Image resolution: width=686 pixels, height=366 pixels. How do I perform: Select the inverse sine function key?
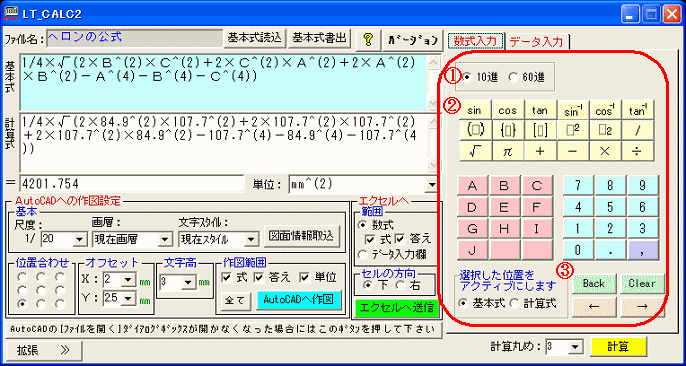pyautogui.click(x=573, y=110)
